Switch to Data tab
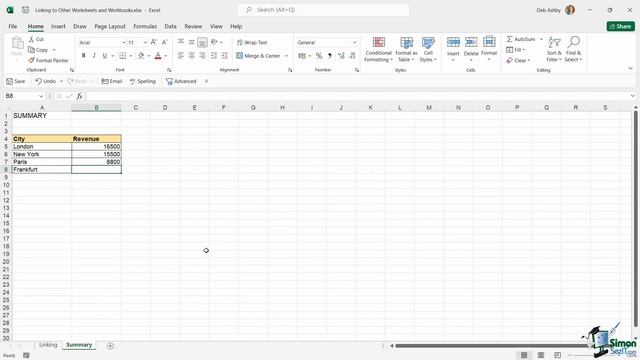The image size is (640, 360). point(171,26)
